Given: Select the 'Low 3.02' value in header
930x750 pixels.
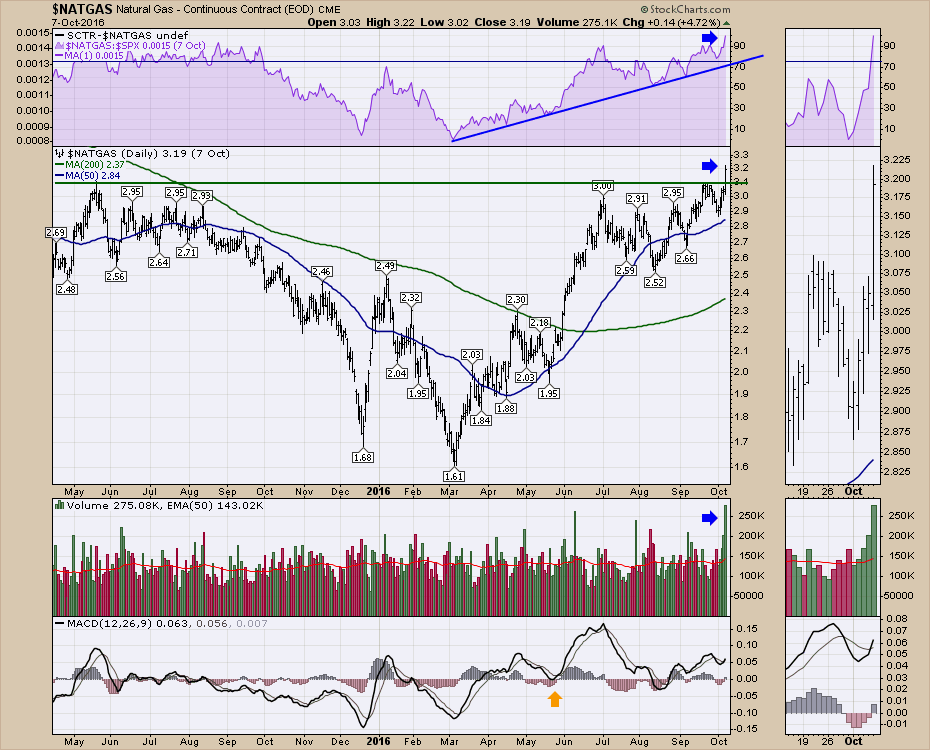Looking at the screenshot, I should pos(444,23).
